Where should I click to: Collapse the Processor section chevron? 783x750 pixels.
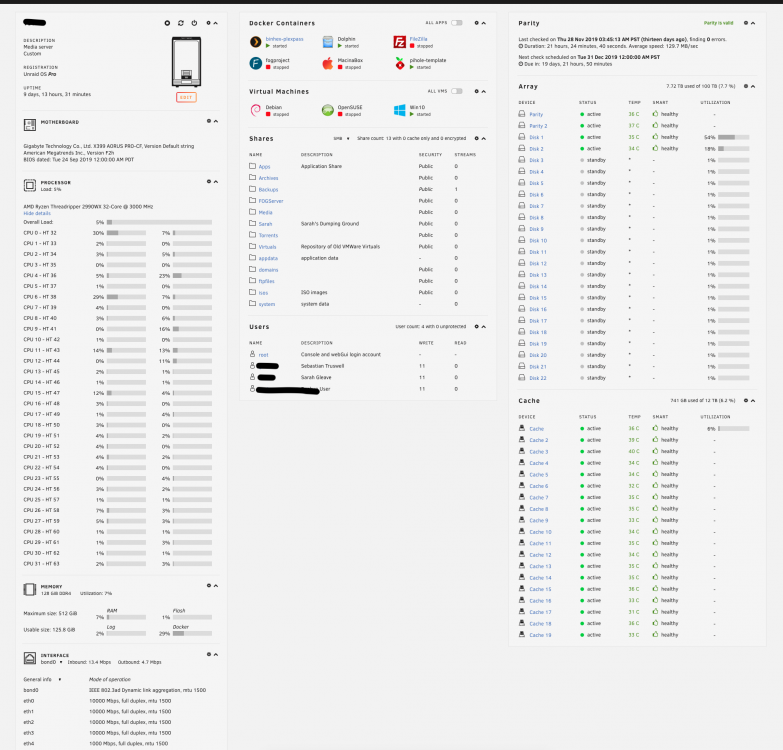pyautogui.click(x=216, y=181)
